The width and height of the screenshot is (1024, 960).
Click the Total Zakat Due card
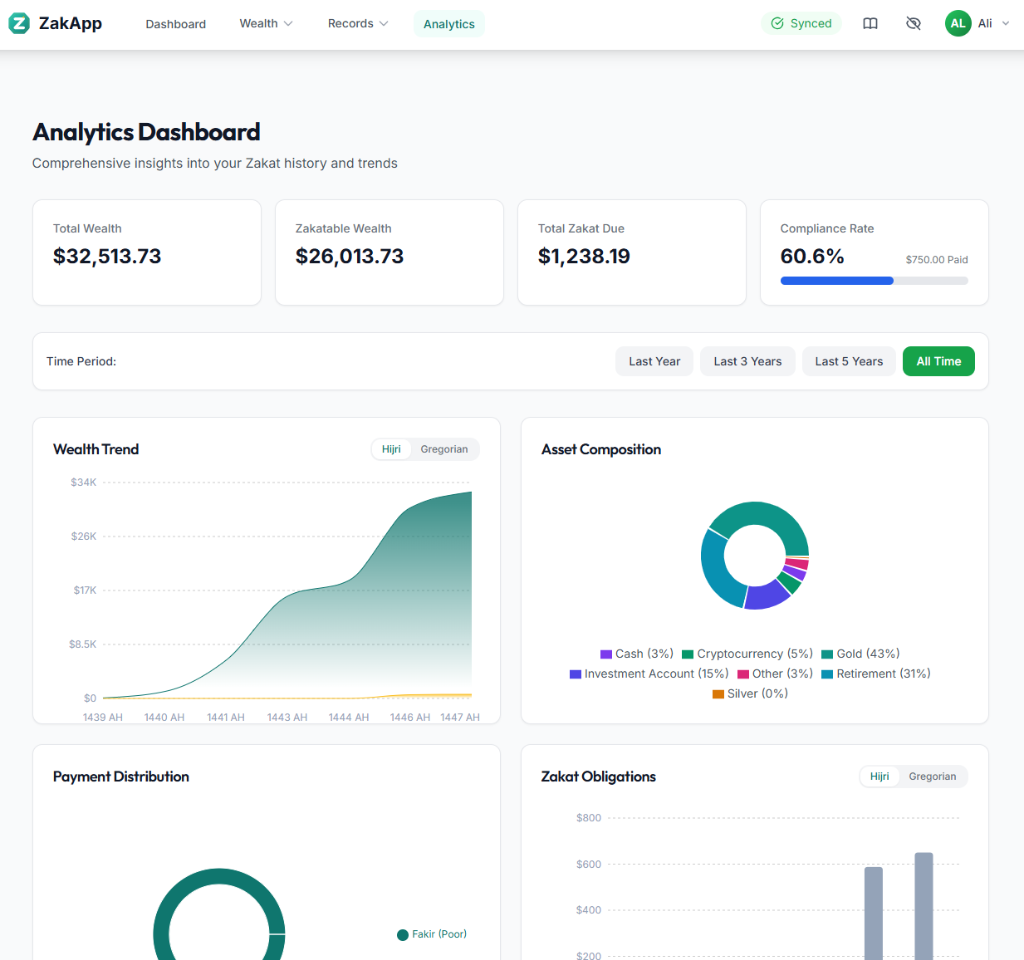631,252
